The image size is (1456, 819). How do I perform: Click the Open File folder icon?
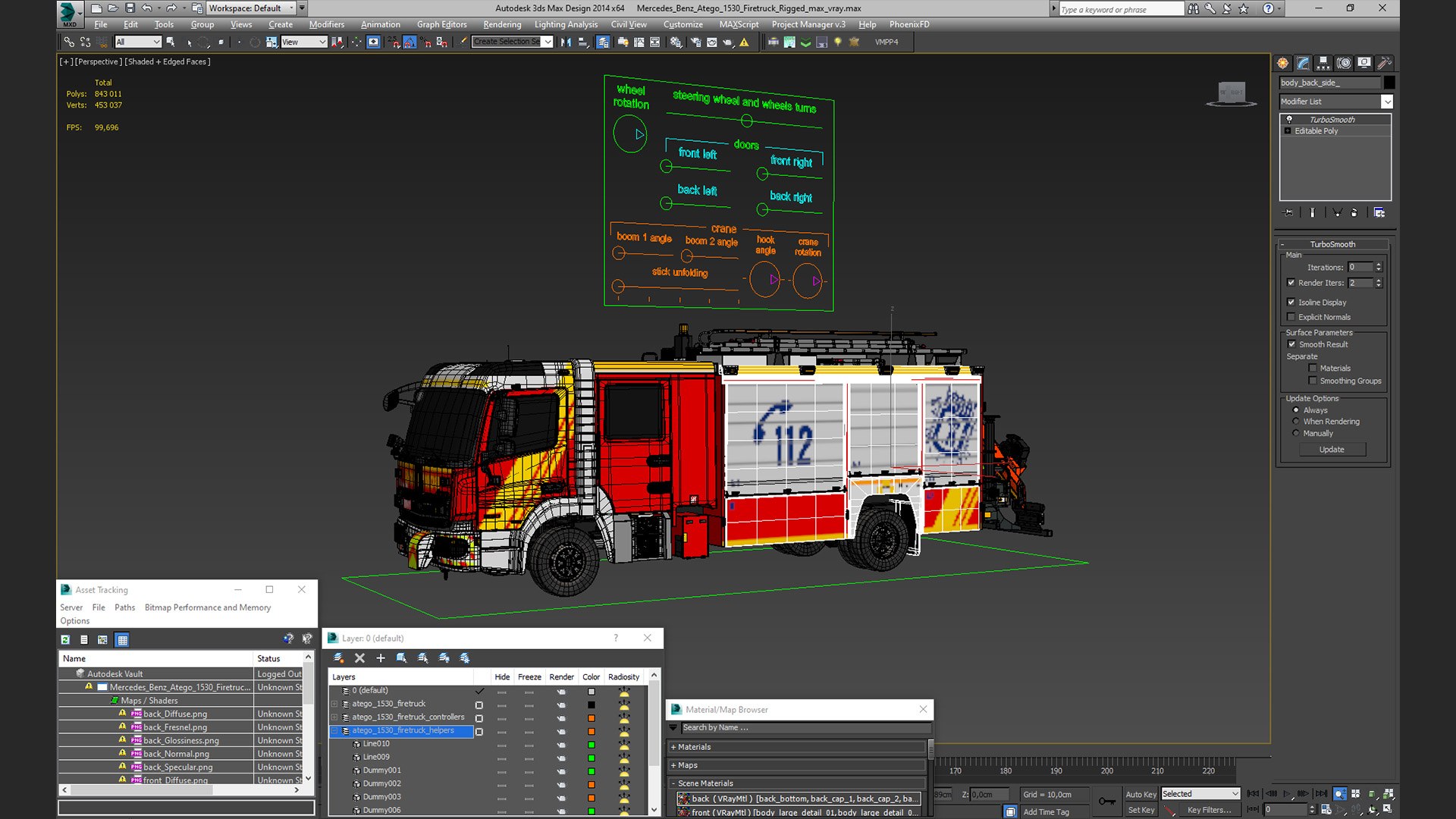(113, 8)
